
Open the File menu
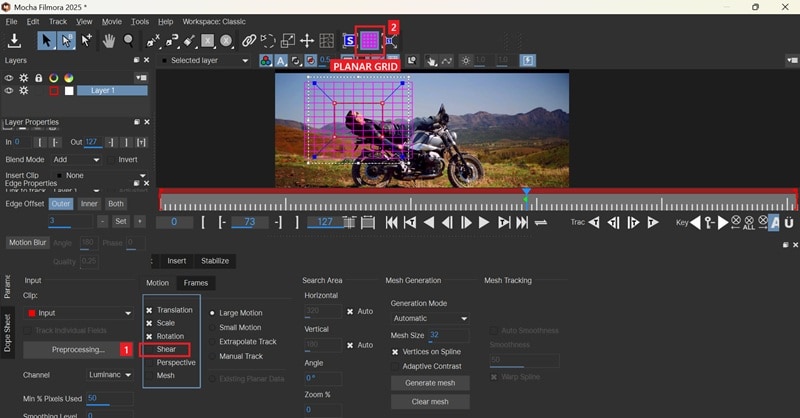tap(11, 21)
